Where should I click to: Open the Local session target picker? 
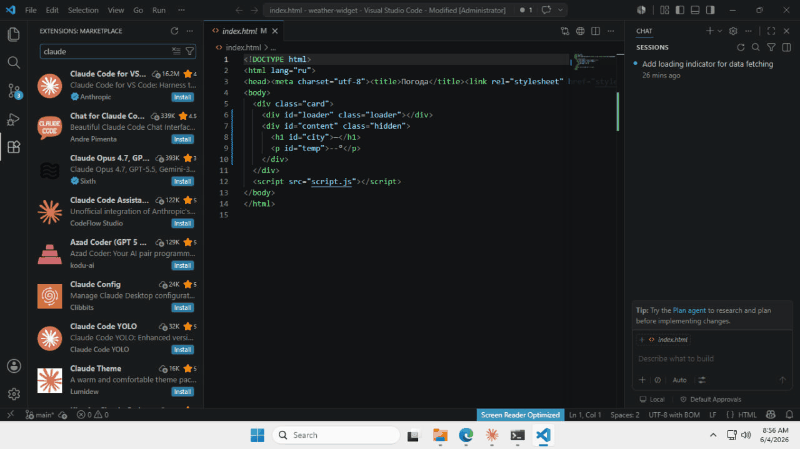[x=652, y=400]
